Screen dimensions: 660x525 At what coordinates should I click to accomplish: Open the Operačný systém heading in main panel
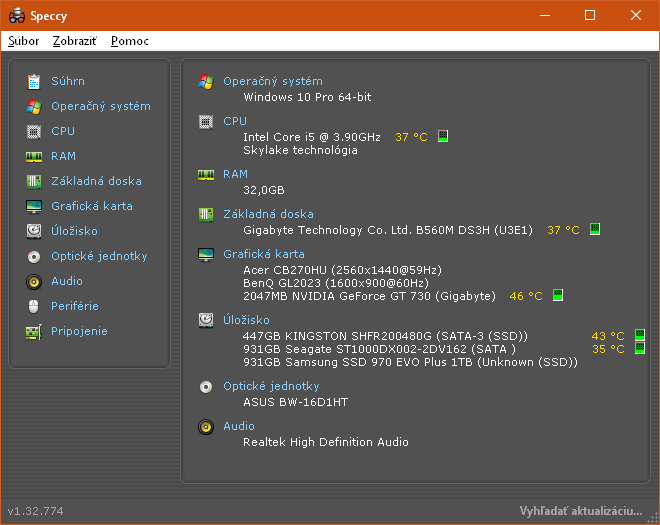272,81
